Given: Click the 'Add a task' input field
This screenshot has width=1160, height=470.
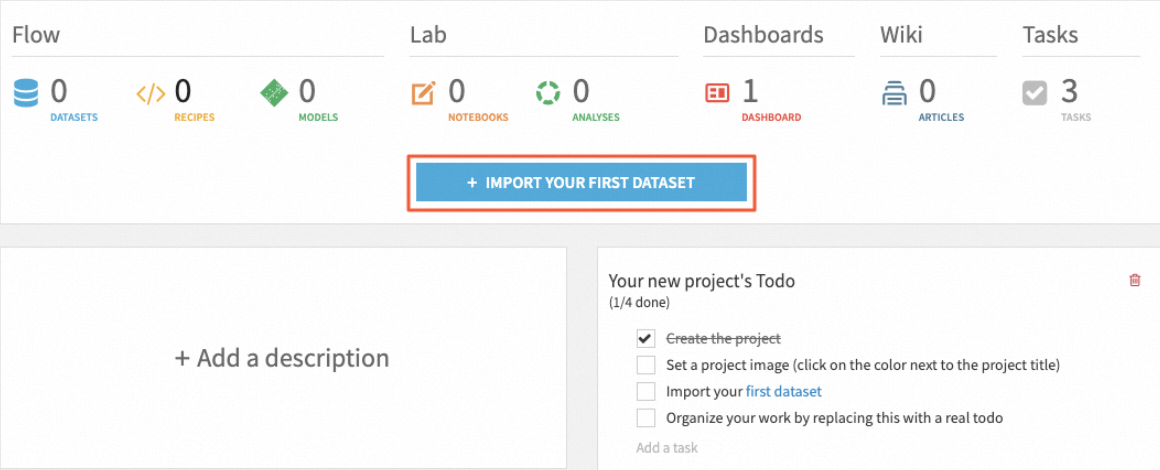Looking at the screenshot, I should coord(667,447).
